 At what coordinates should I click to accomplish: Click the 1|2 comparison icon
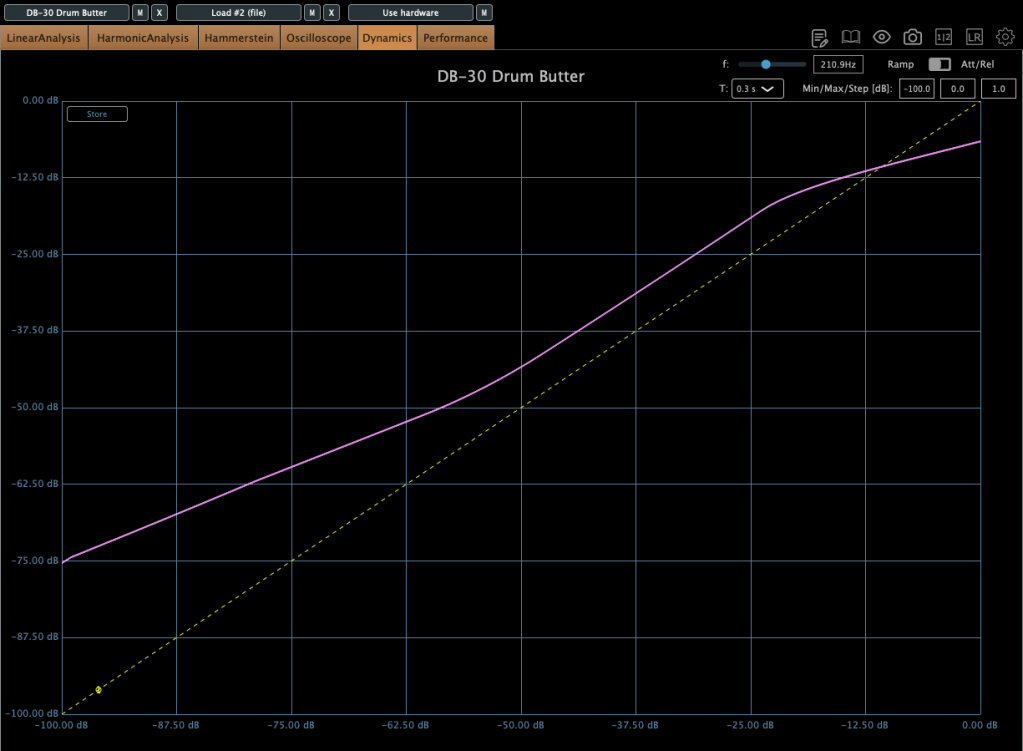[943, 37]
